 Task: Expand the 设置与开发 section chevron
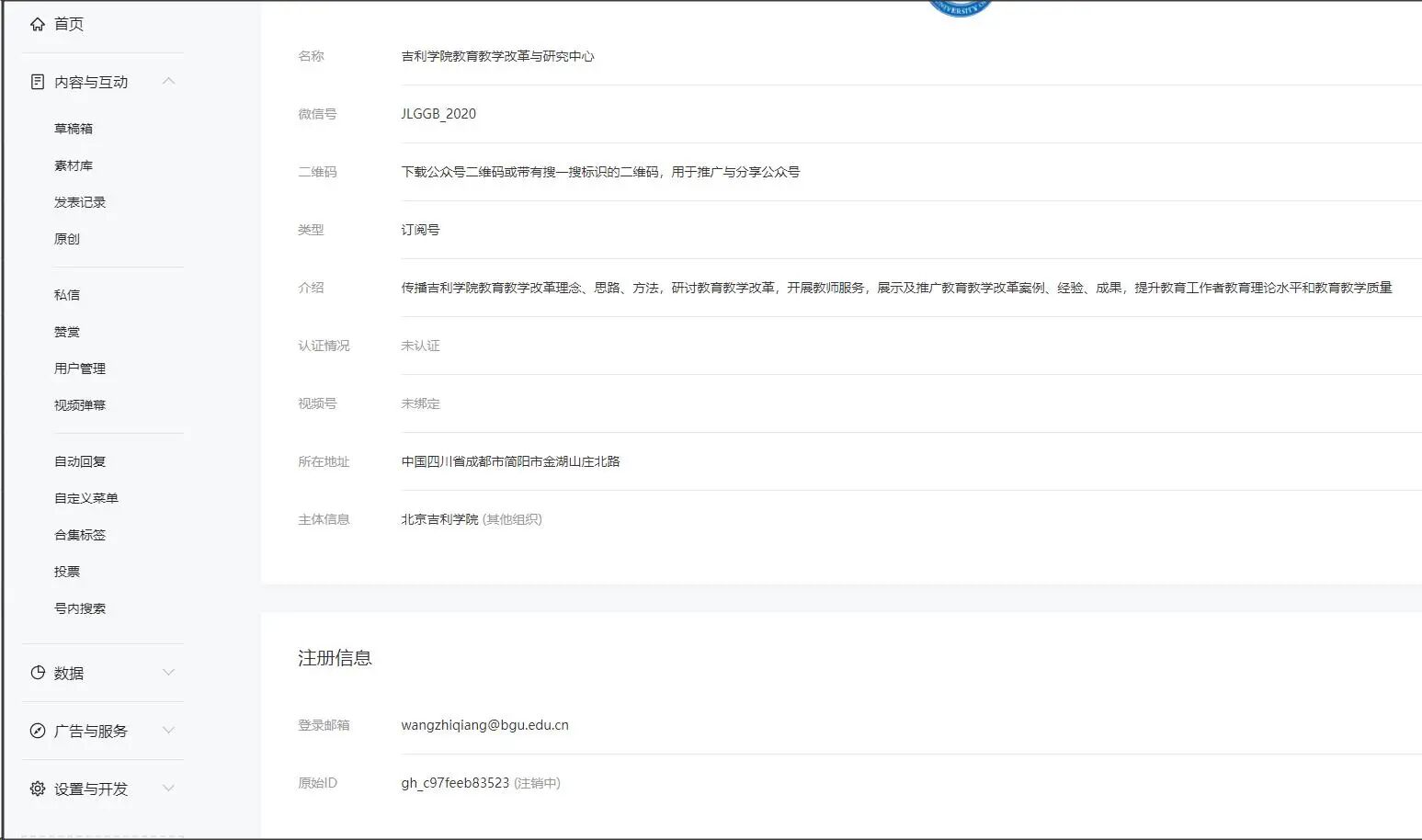[168, 788]
